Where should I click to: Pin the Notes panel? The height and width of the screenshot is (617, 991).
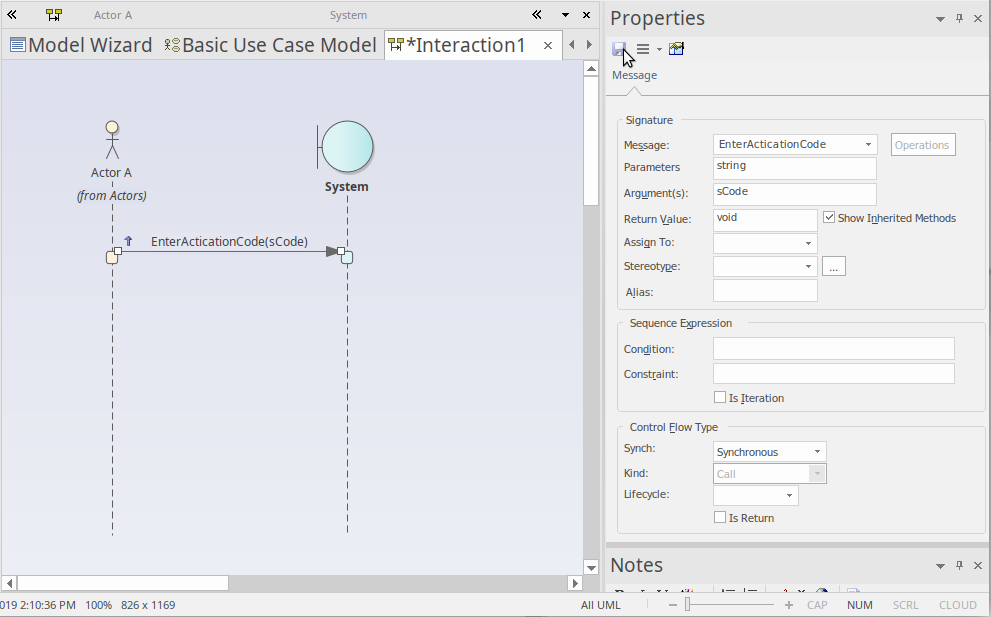tap(959, 566)
